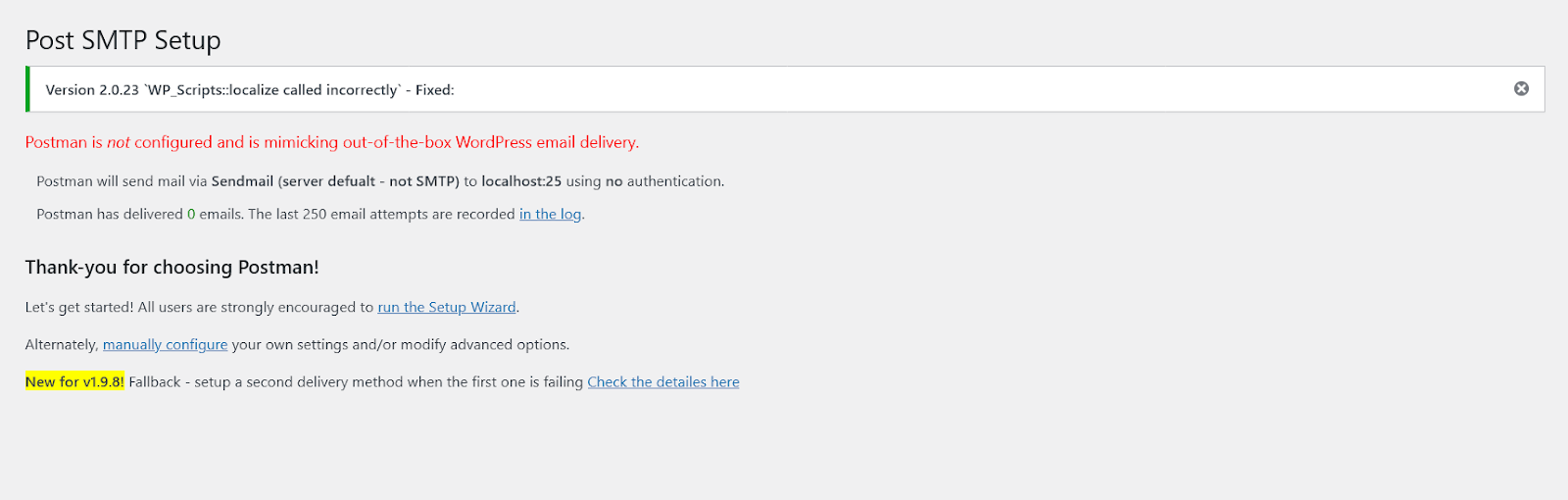Open 'Check the detailes here' link
This screenshot has height=500, width=1568.
coord(663,382)
